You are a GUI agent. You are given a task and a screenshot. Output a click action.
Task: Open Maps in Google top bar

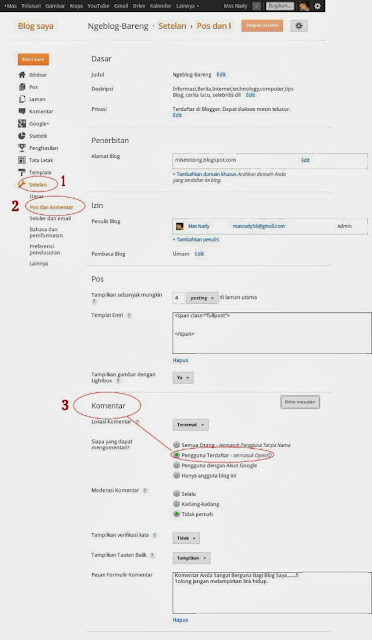click(x=76, y=6)
